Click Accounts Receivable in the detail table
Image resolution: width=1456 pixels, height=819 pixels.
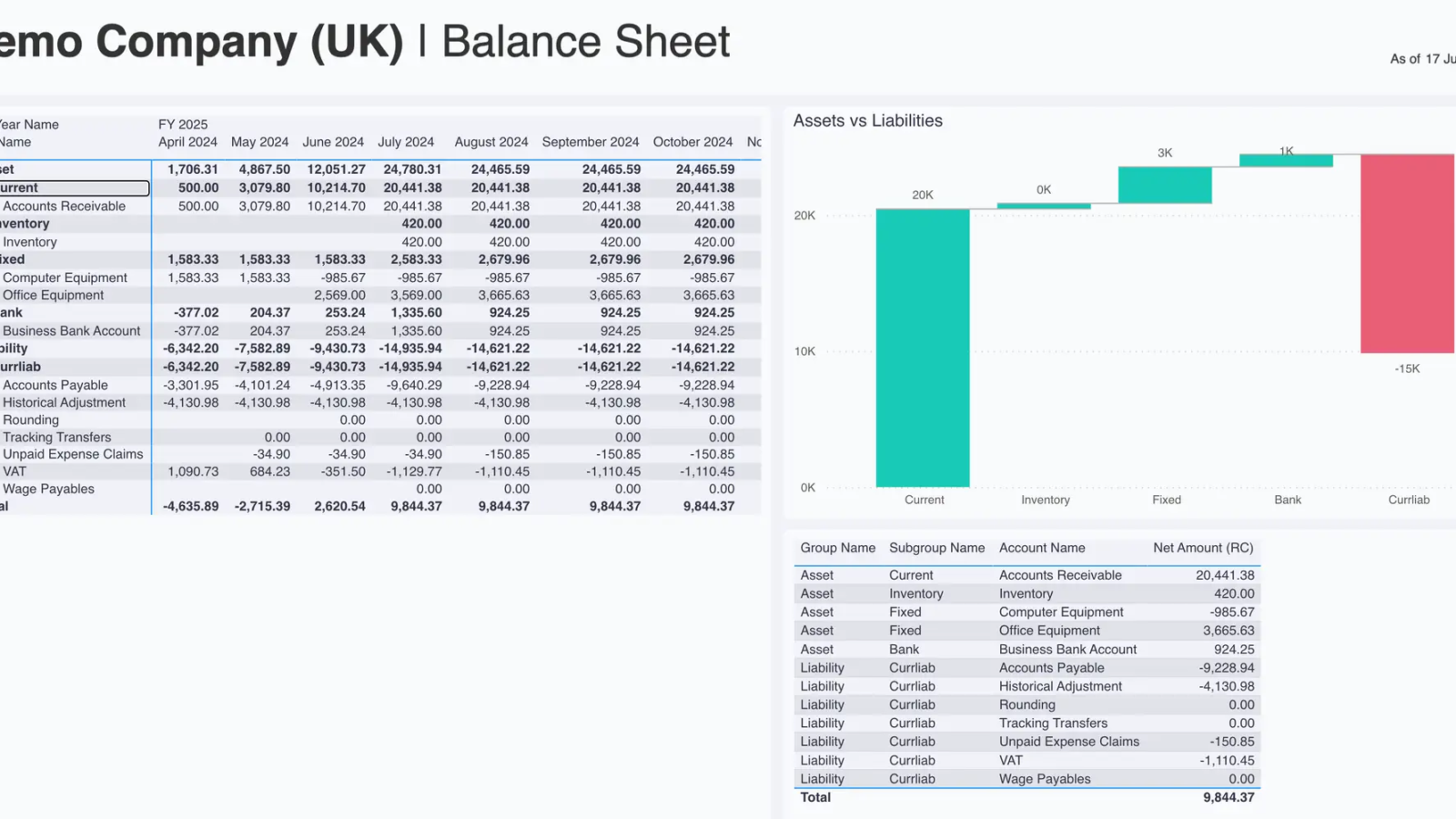click(x=1060, y=575)
